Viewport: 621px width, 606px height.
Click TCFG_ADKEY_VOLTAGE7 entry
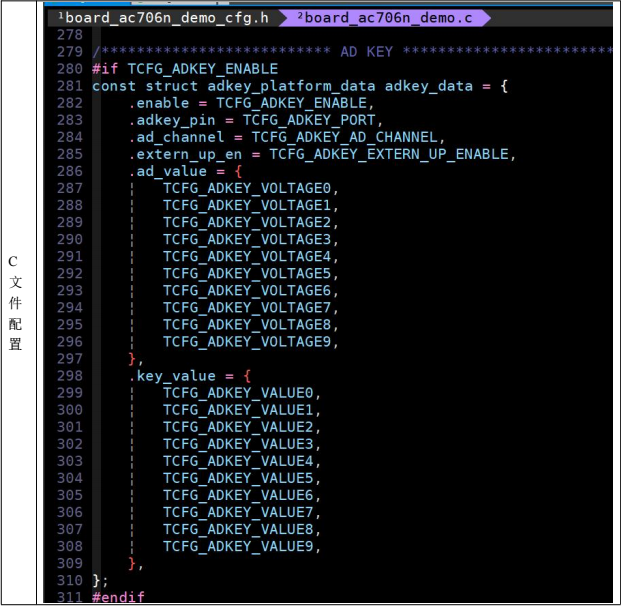tap(247, 308)
